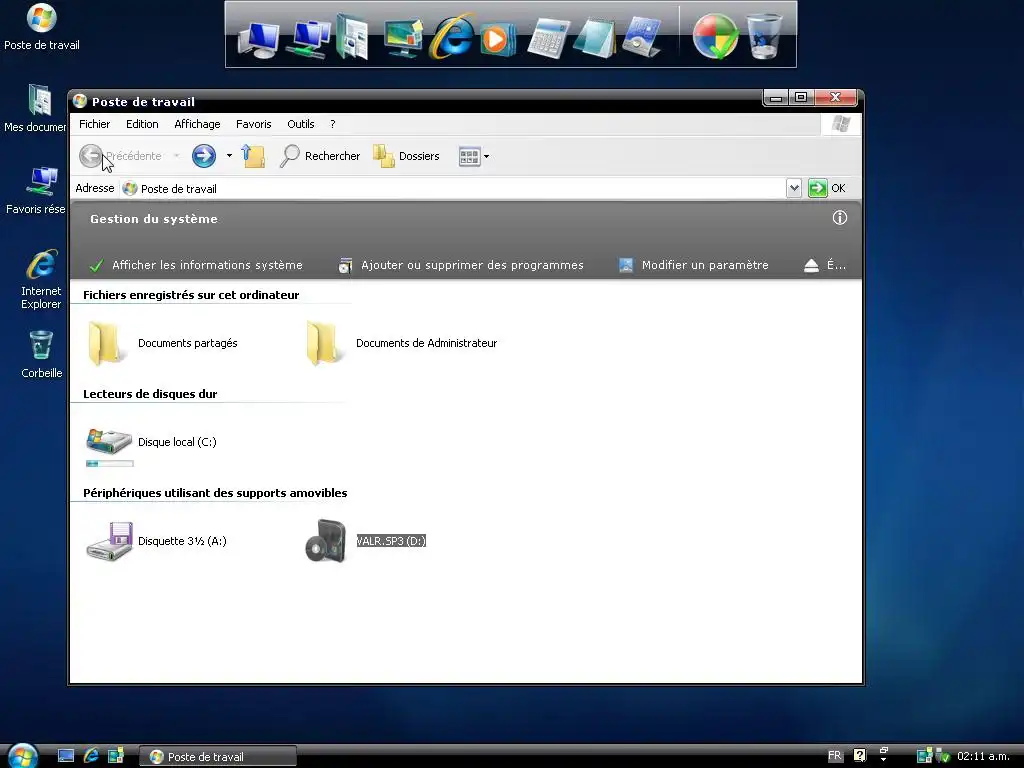Click the views icon in the toolbar
This screenshot has height=768, width=1024.
pyautogui.click(x=470, y=157)
